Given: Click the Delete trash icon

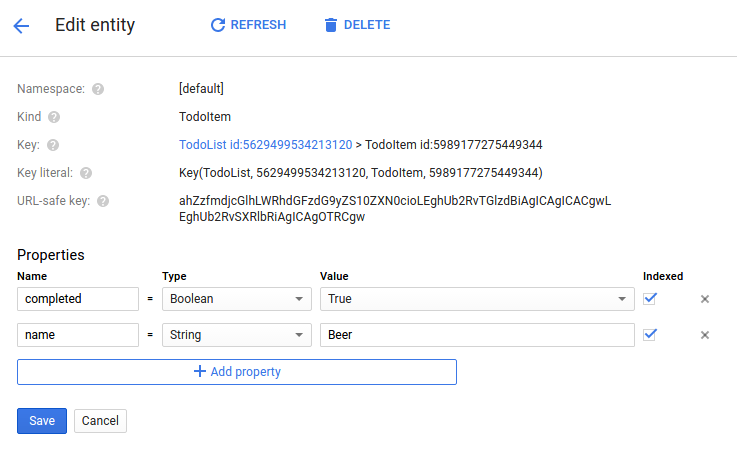Looking at the screenshot, I should point(331,25).
